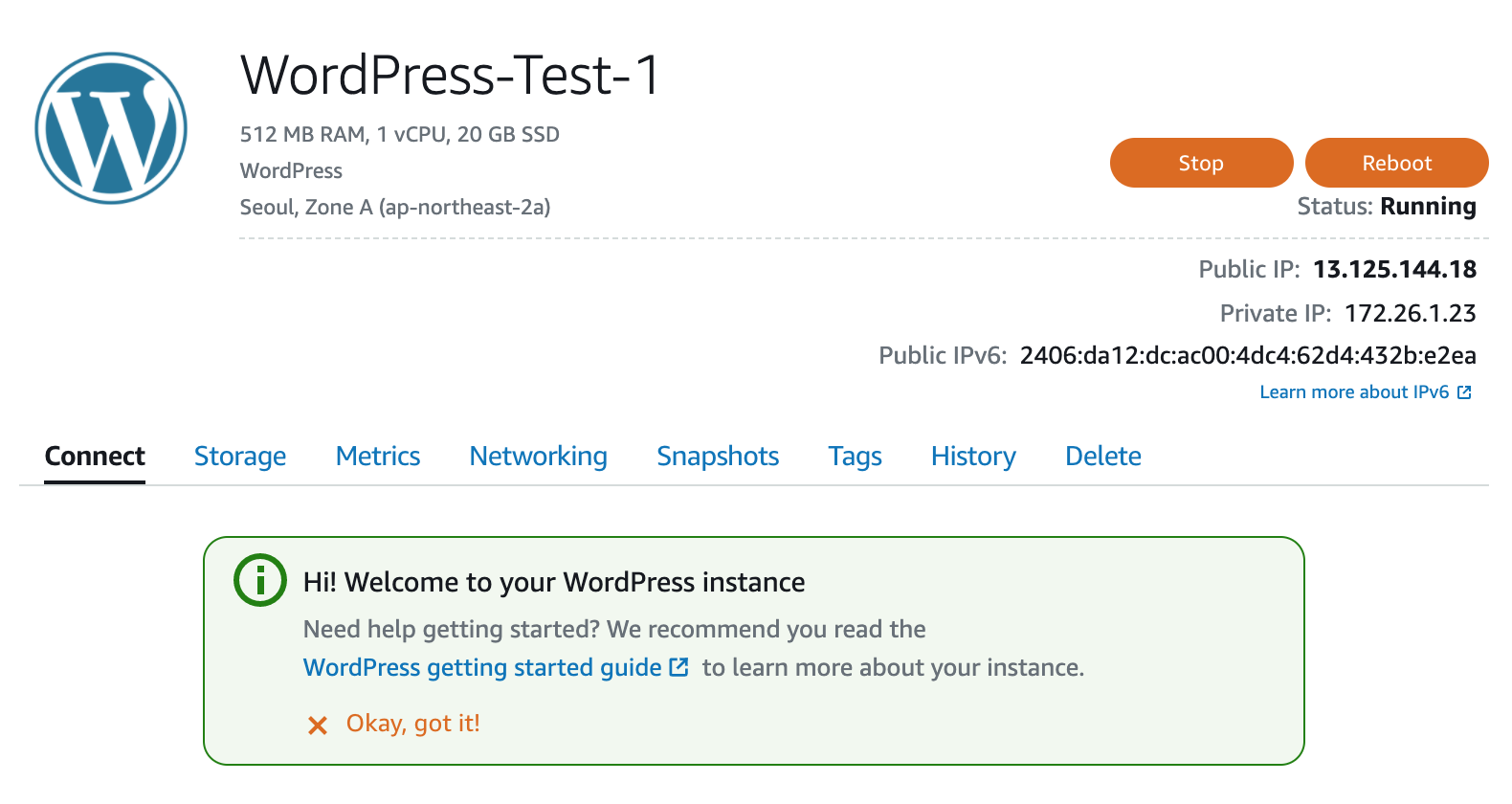Switch to the Storage tab
Image resolution: width=1512 pixels, height=804 pixels.
point(240,457)
